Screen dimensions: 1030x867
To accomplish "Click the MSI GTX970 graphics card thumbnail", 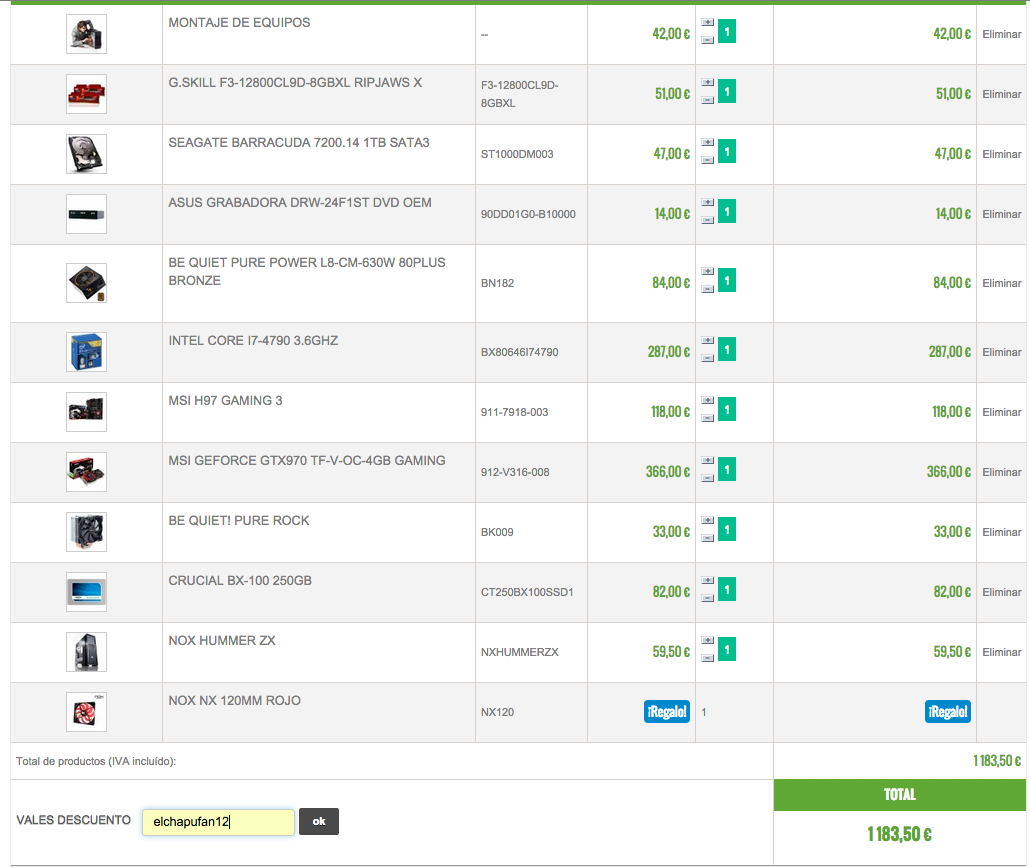I will click(86, 472).
